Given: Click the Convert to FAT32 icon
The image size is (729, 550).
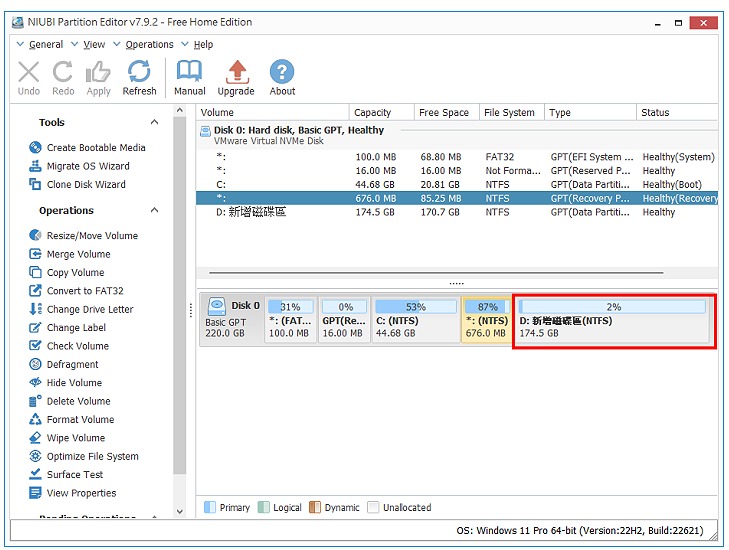Looking at the screenshot, I should [35, 291].
